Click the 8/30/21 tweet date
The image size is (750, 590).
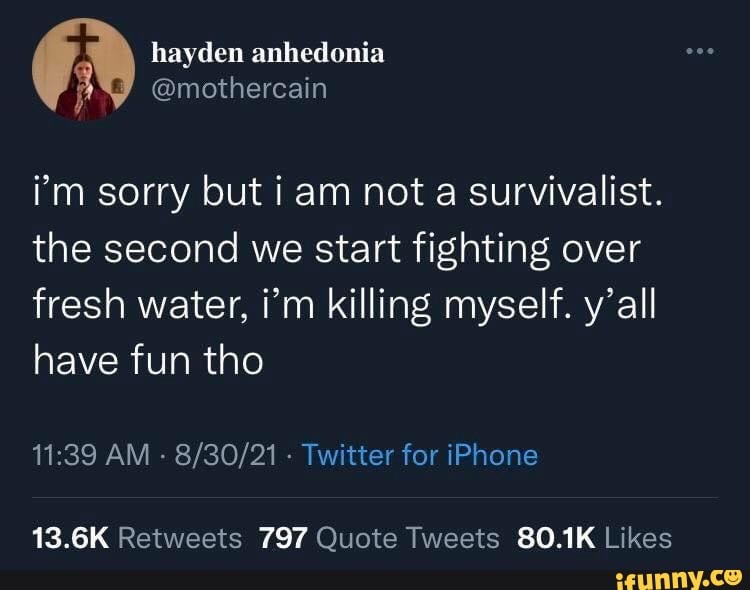coord(226,455)
